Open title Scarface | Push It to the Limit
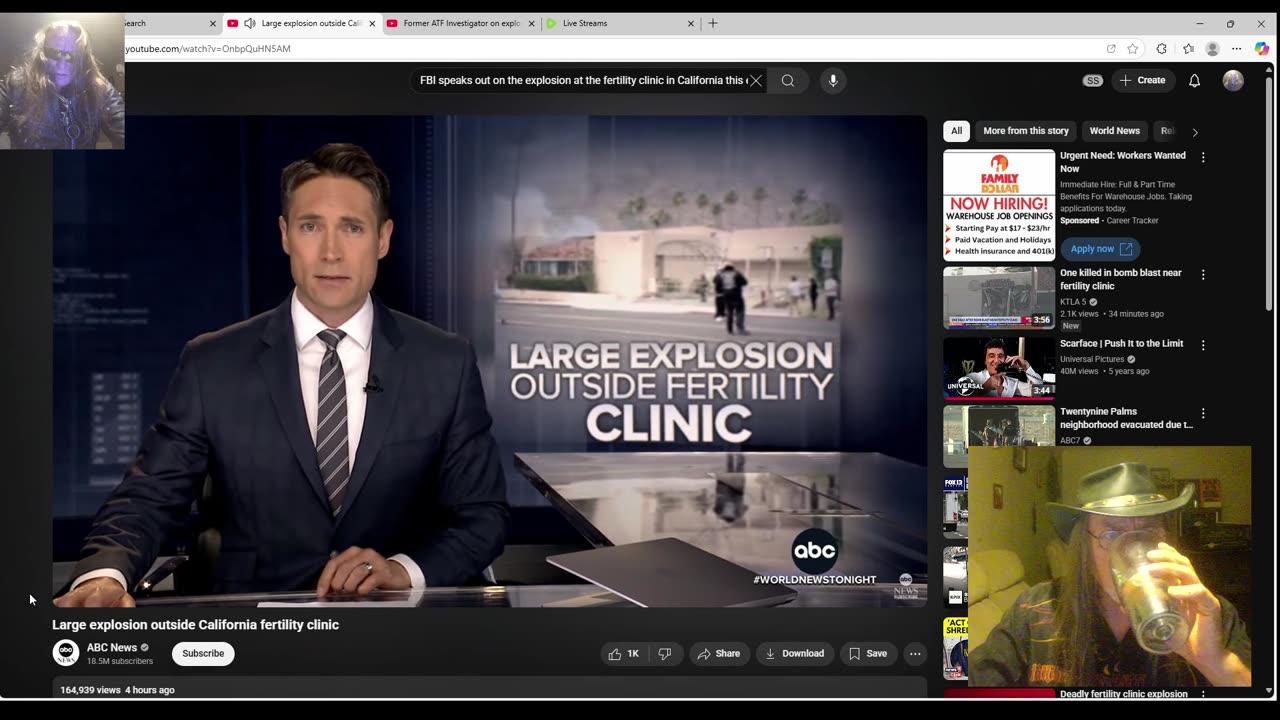This screenshot has height=720, width=1280. point(1121,343)
